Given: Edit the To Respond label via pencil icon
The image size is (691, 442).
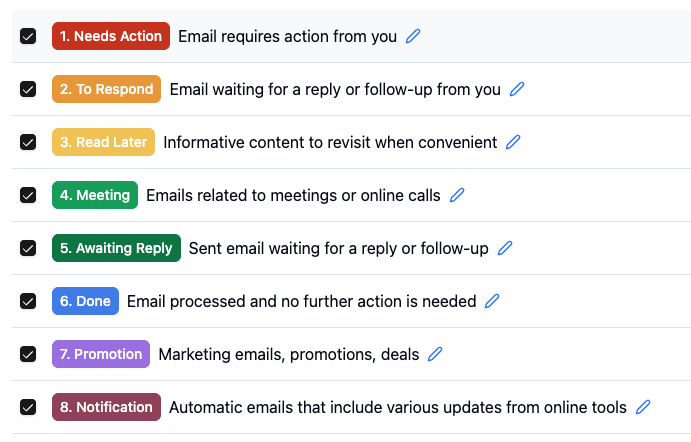Looking at the screenshot, I should [517, 89].
